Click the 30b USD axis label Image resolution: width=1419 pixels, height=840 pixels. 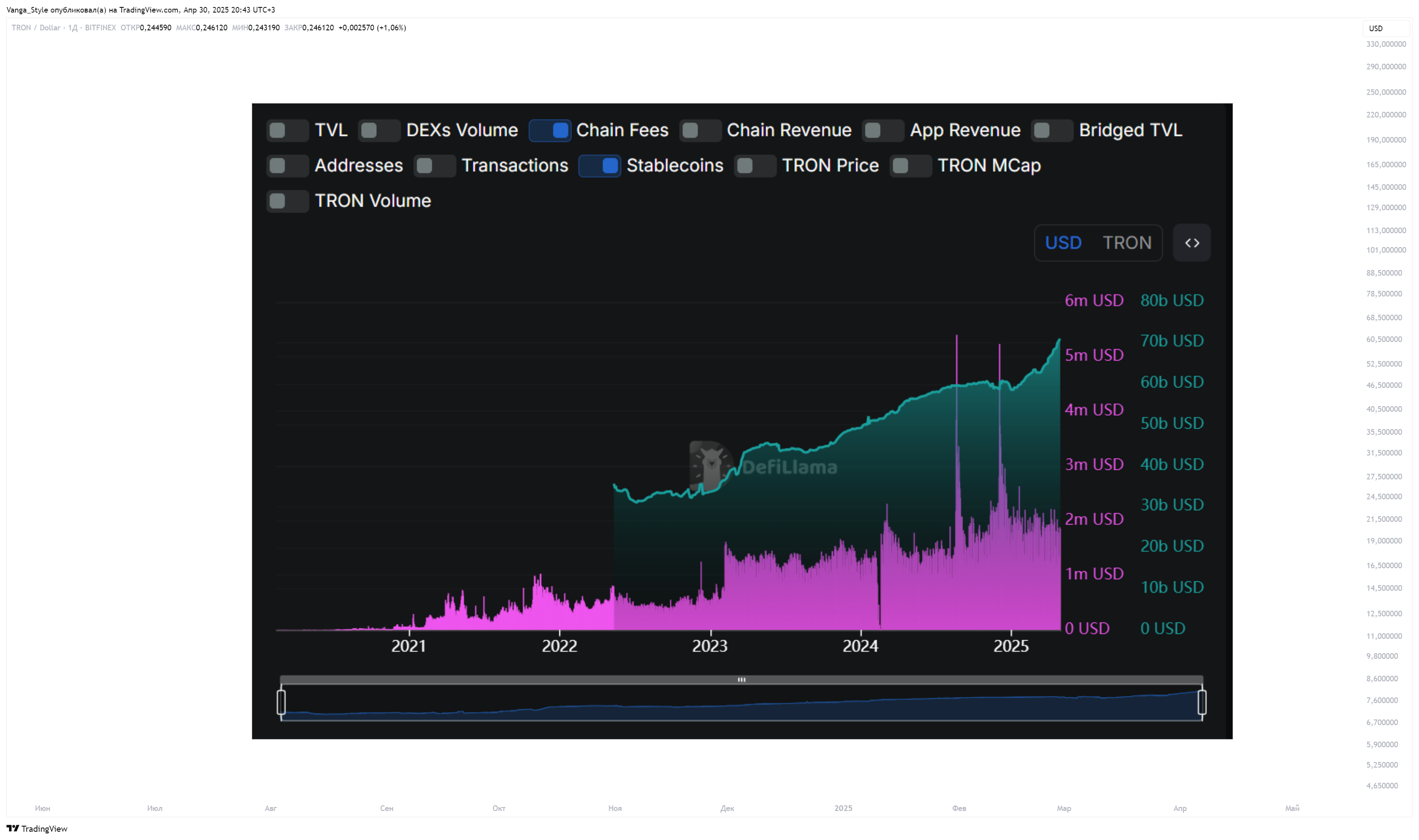pyautogui.click(x=1171, y=505)
